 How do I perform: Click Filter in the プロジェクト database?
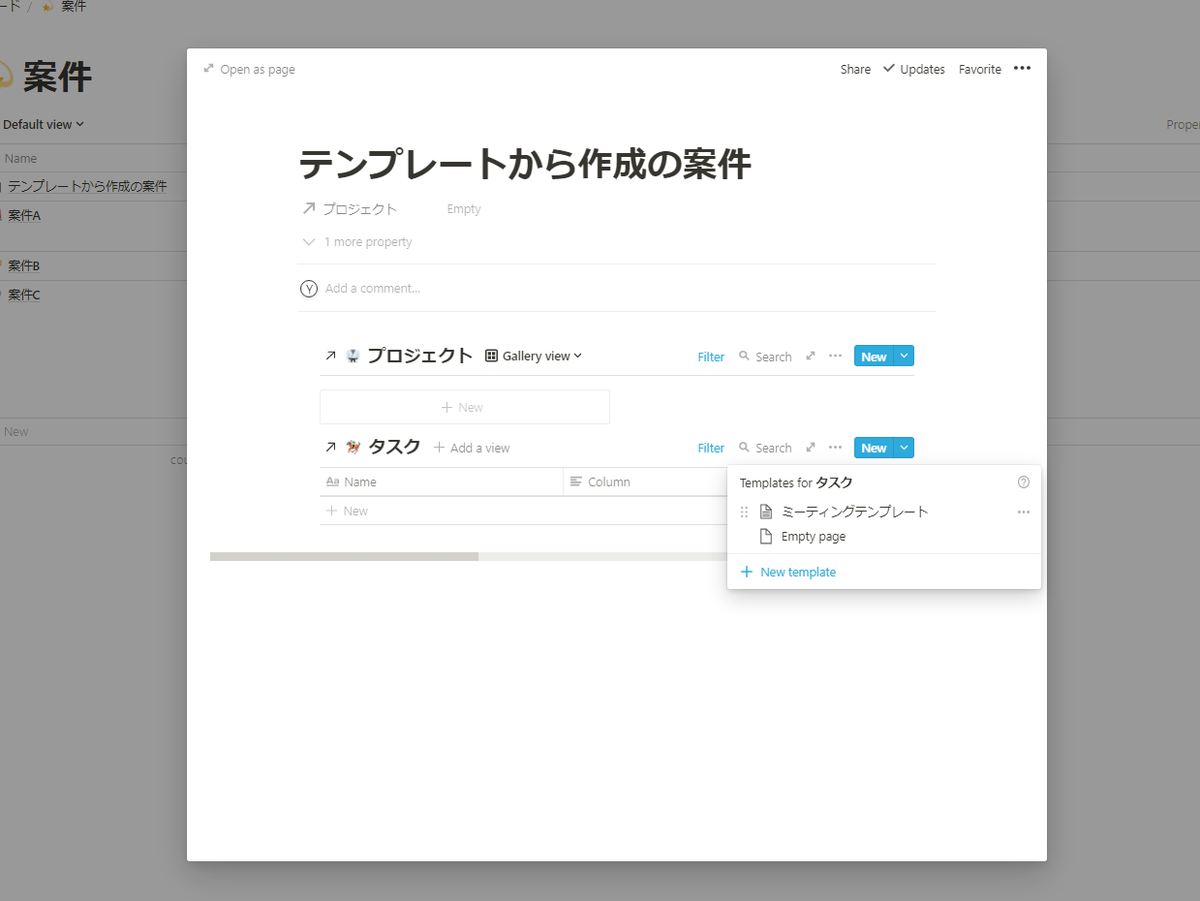711,357
